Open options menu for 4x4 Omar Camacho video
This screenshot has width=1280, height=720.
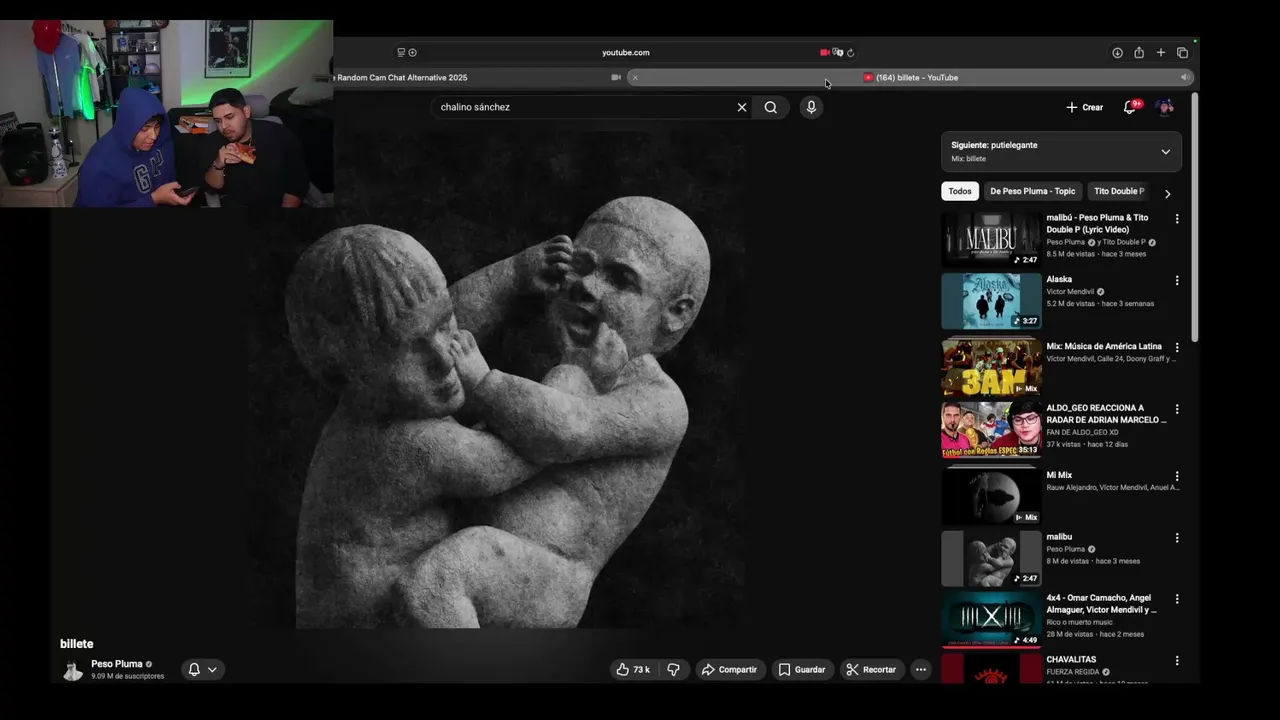point(1176,599)
